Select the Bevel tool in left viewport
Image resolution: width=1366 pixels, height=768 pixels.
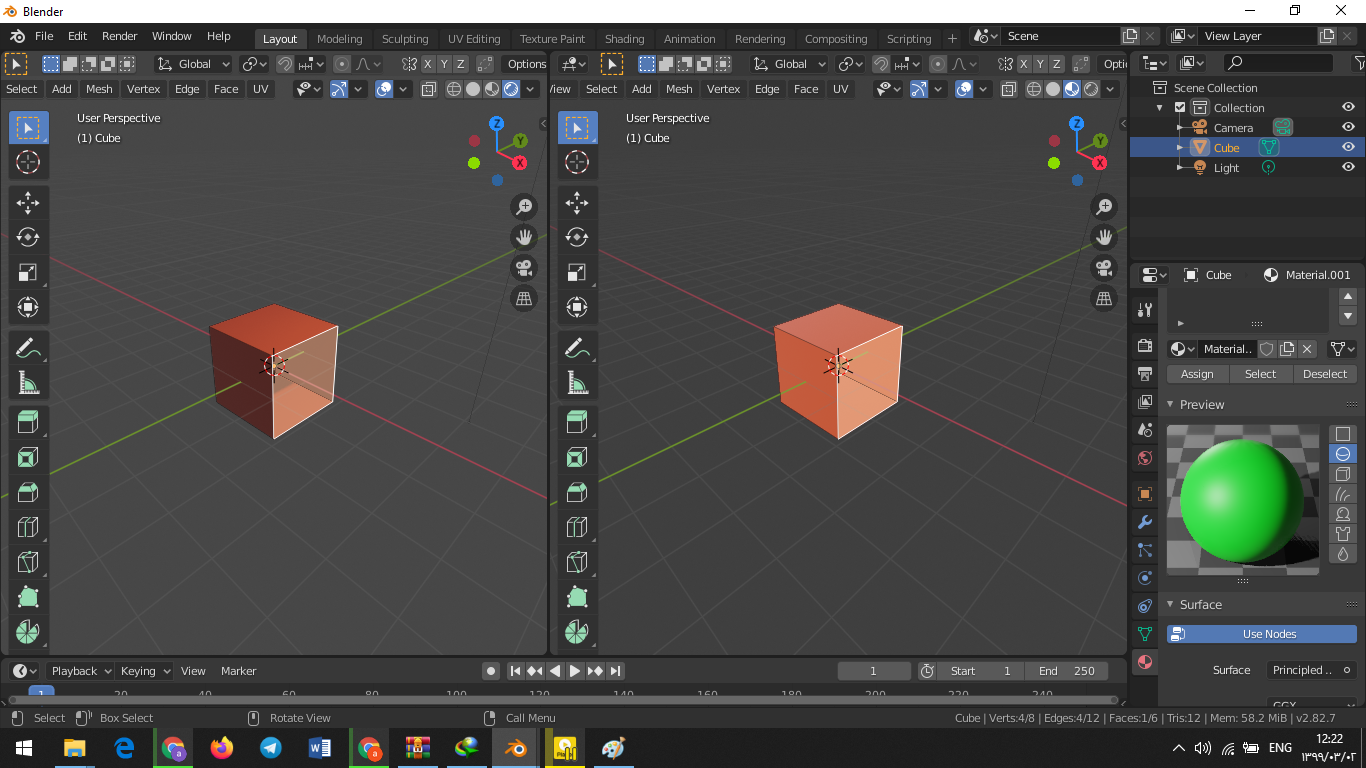(28, 492)
